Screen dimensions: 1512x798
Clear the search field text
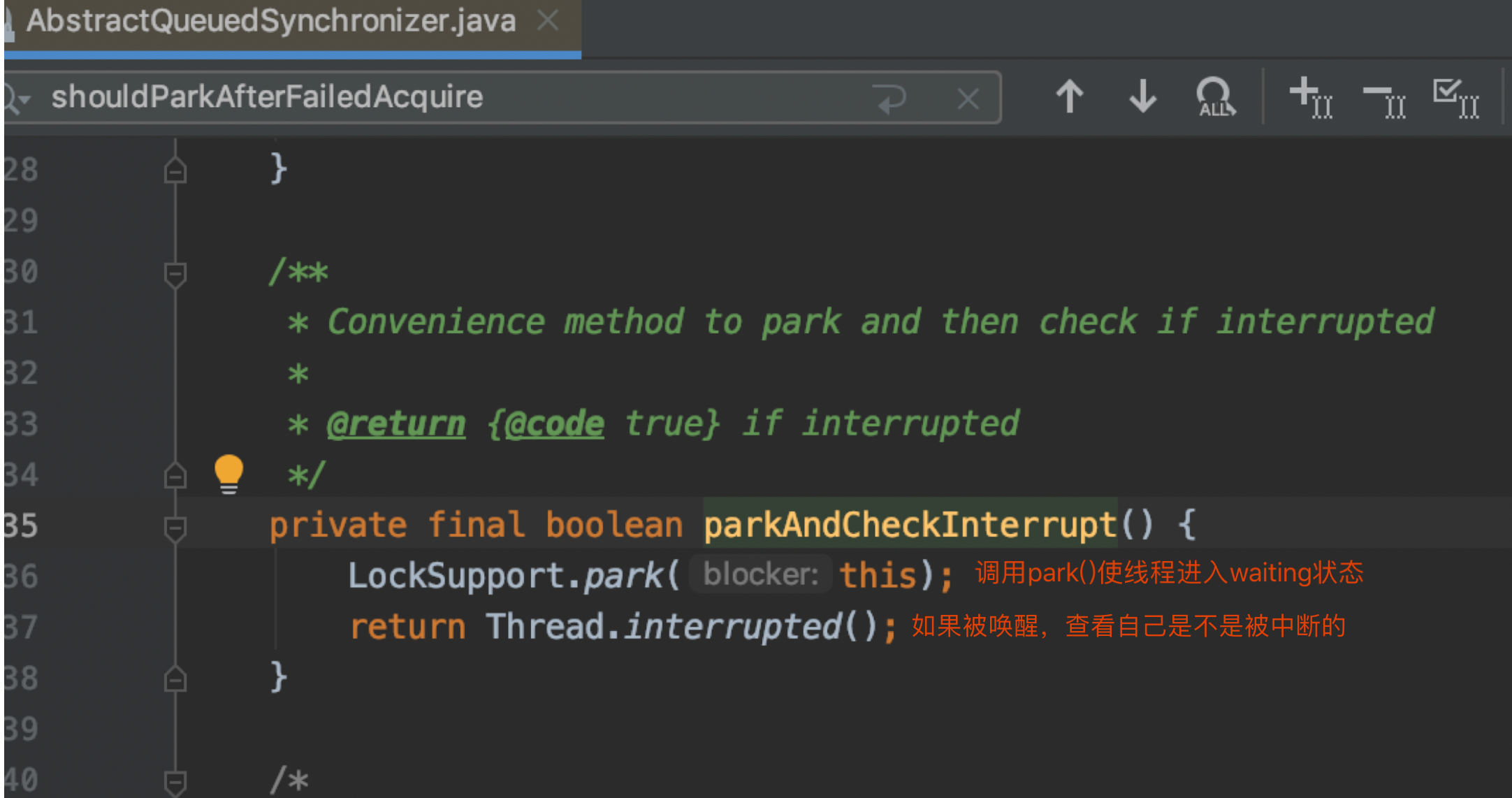968,99
